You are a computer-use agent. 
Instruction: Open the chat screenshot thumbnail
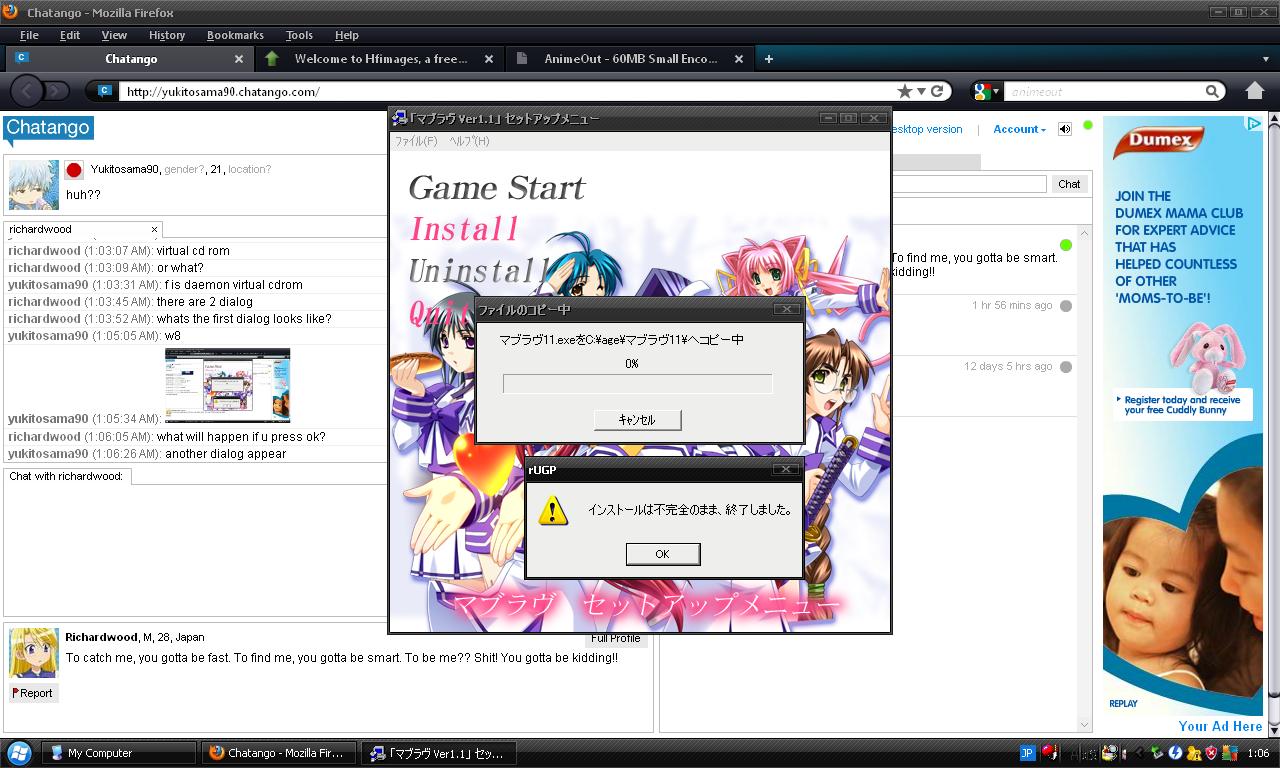point(227,385)
